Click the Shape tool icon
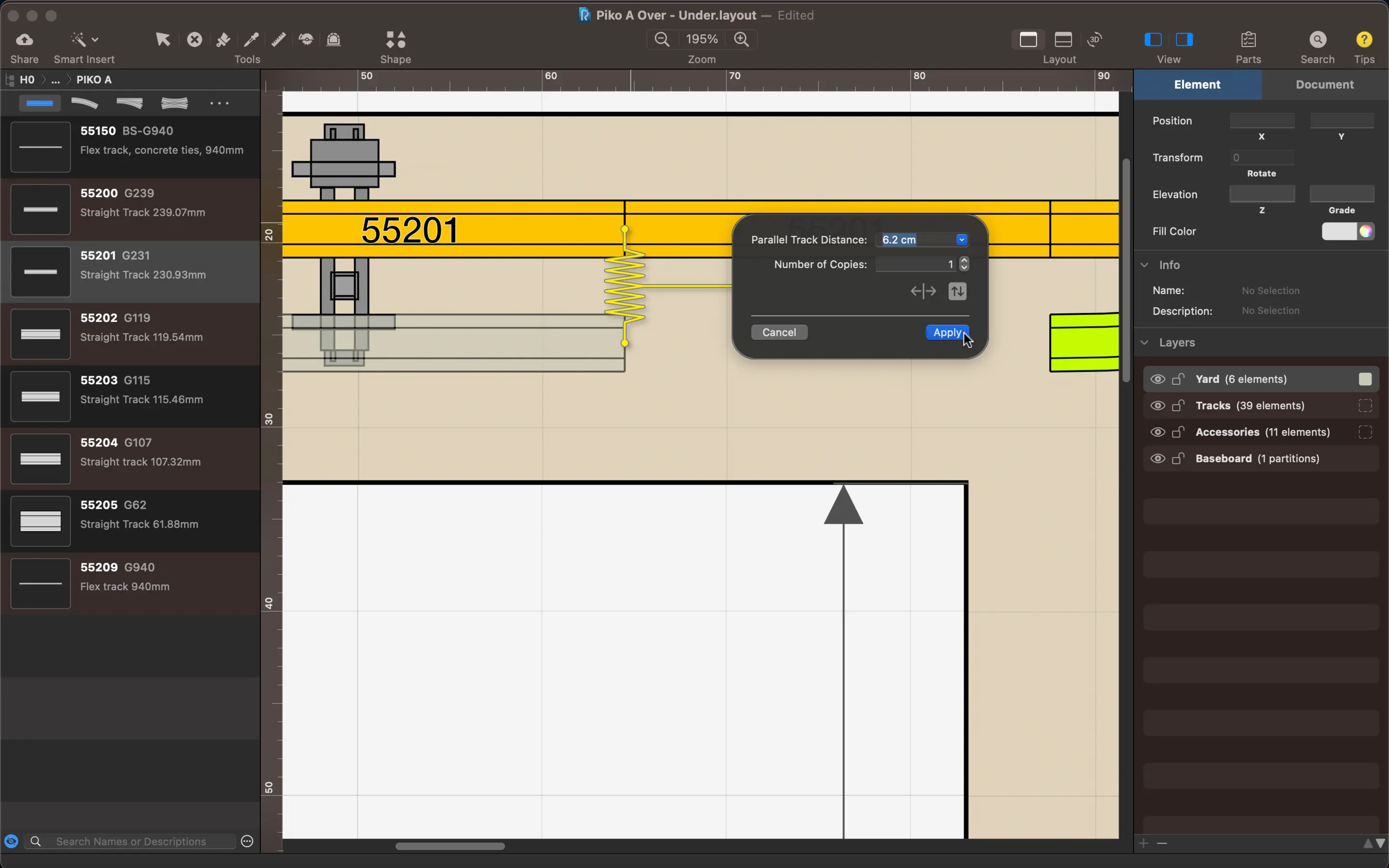This screenshot has height=868, width=1389. 395,40
